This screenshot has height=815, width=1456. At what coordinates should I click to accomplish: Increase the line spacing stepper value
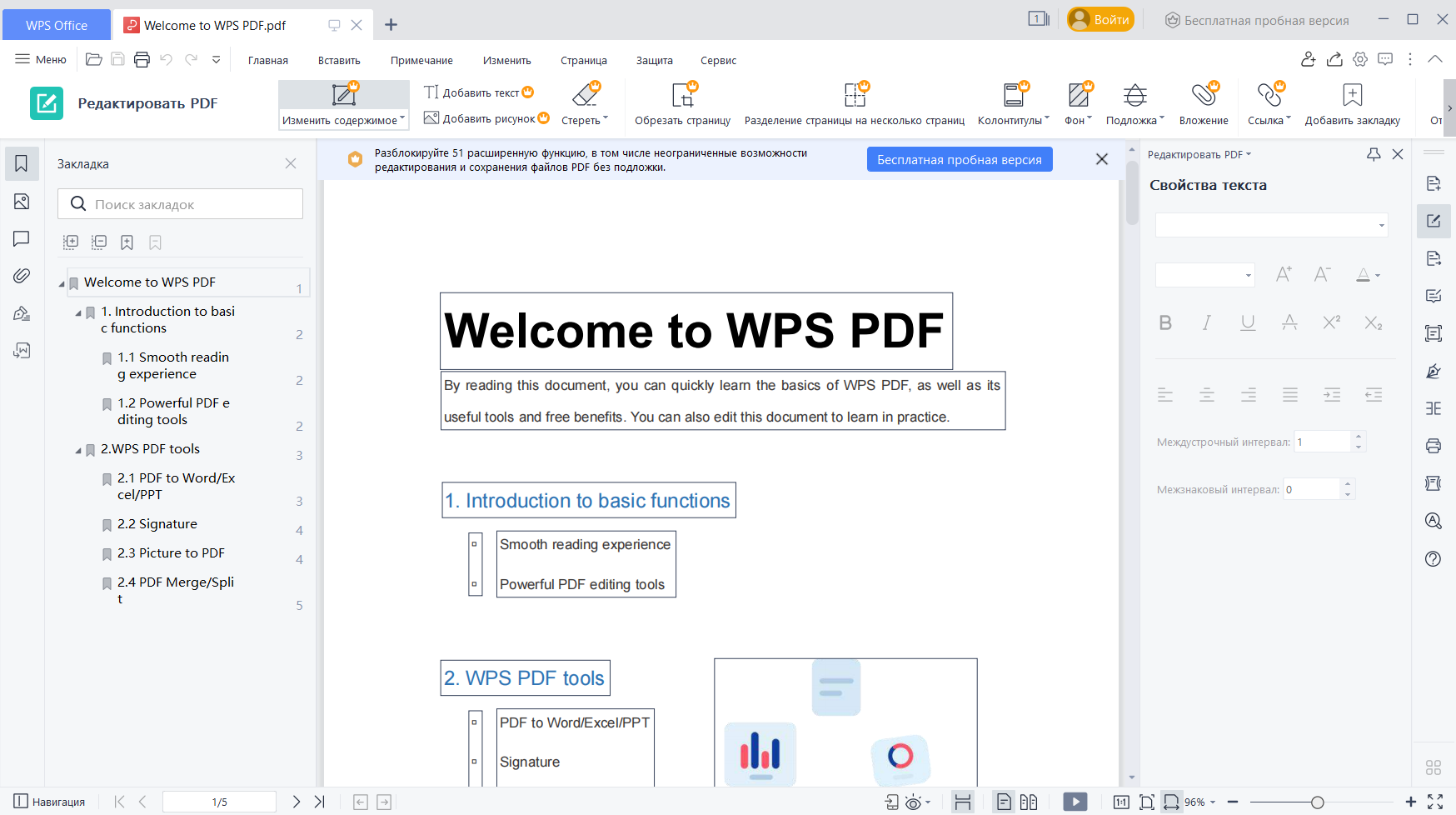coord(1358,437)
